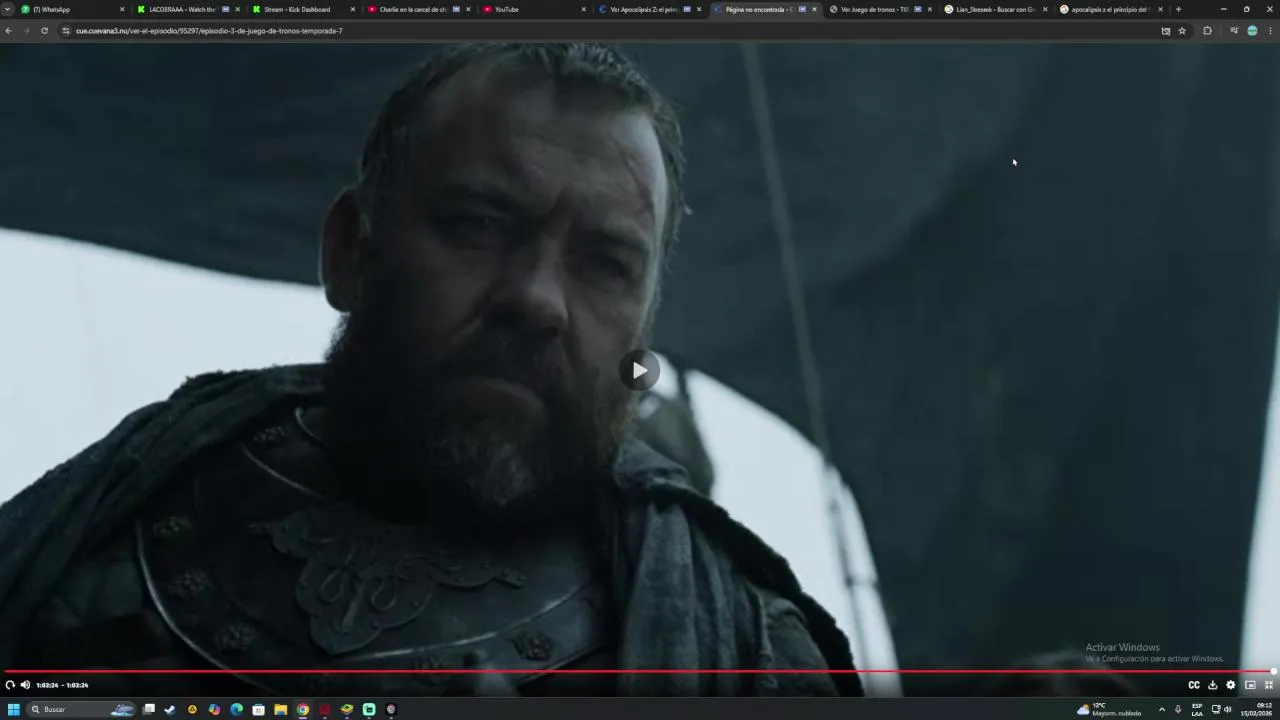Open the Chrome profile avatar
The image size is (1280, 720).
point(1252,31)
